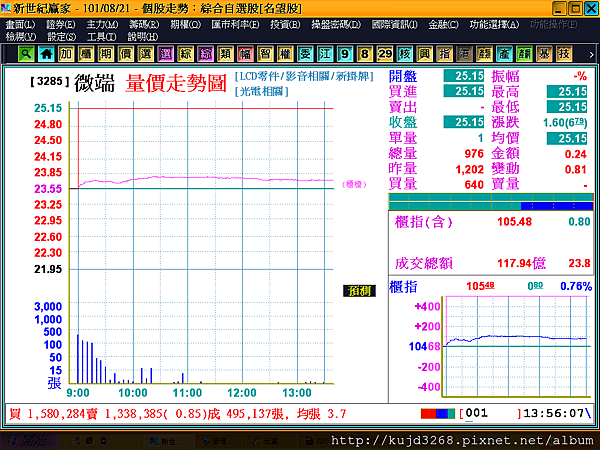Click the 預測 button beside the chart
The height and width of the screenshot is (450, 600).
359,291
